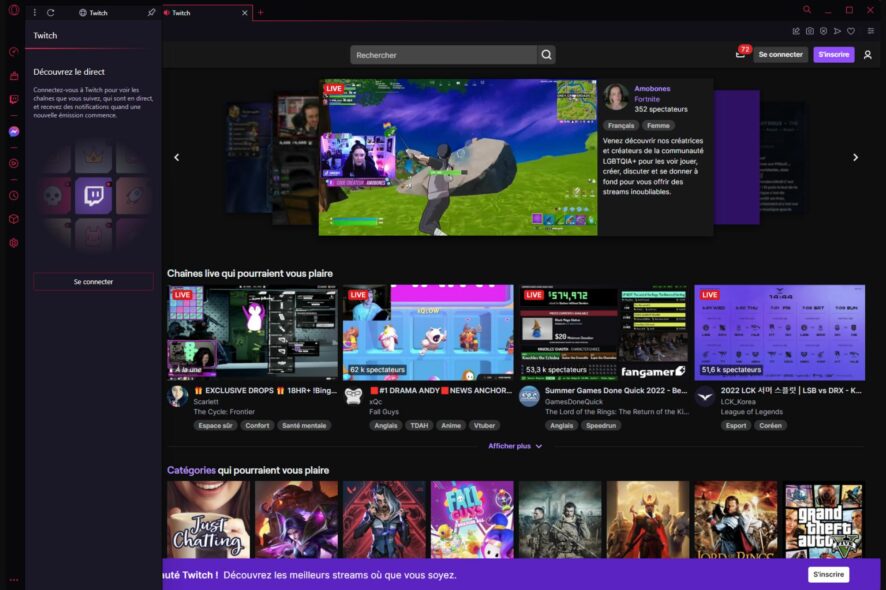886x590 pixels.
Task: Click into the Rechercher search field
Action: (x=444, y=55)
